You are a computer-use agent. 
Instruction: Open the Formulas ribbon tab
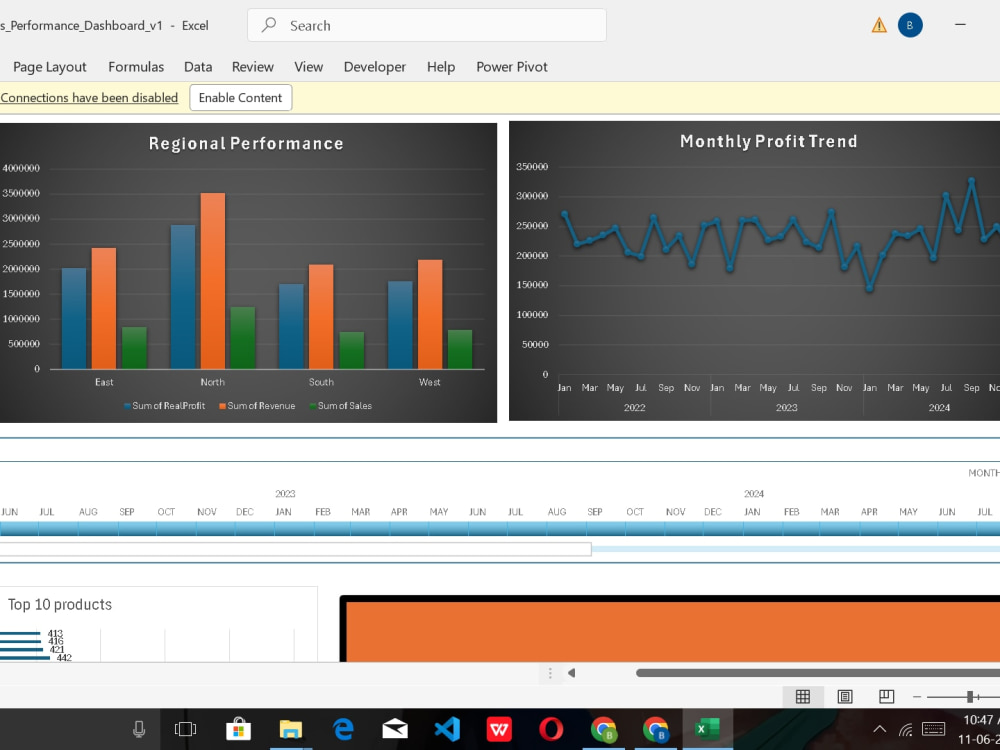click(x=136, y=67)
